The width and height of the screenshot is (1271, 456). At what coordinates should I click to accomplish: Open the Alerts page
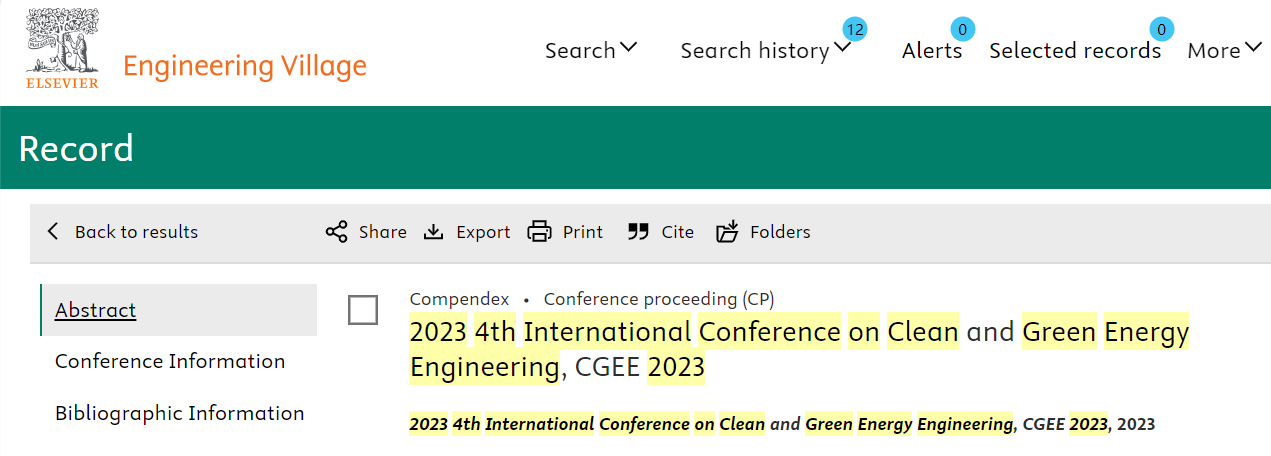coord(932,50)
